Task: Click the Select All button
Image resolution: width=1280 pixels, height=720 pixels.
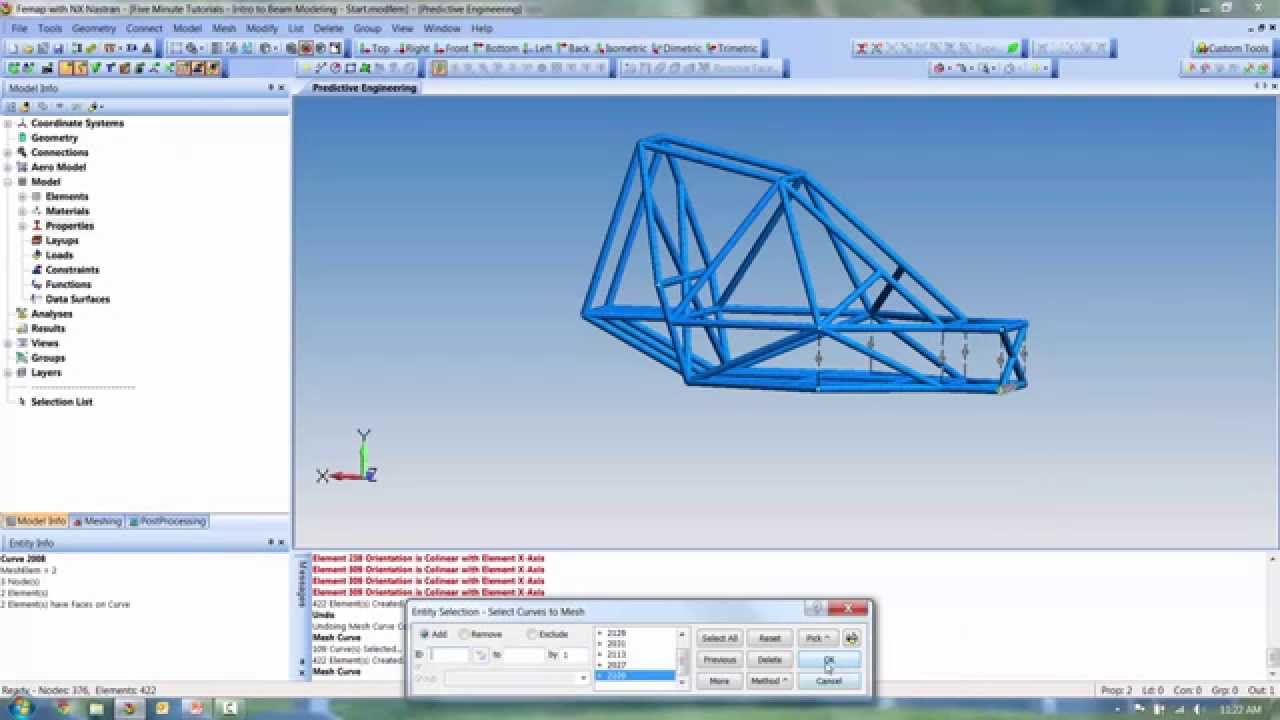Action: click(719, 638)
